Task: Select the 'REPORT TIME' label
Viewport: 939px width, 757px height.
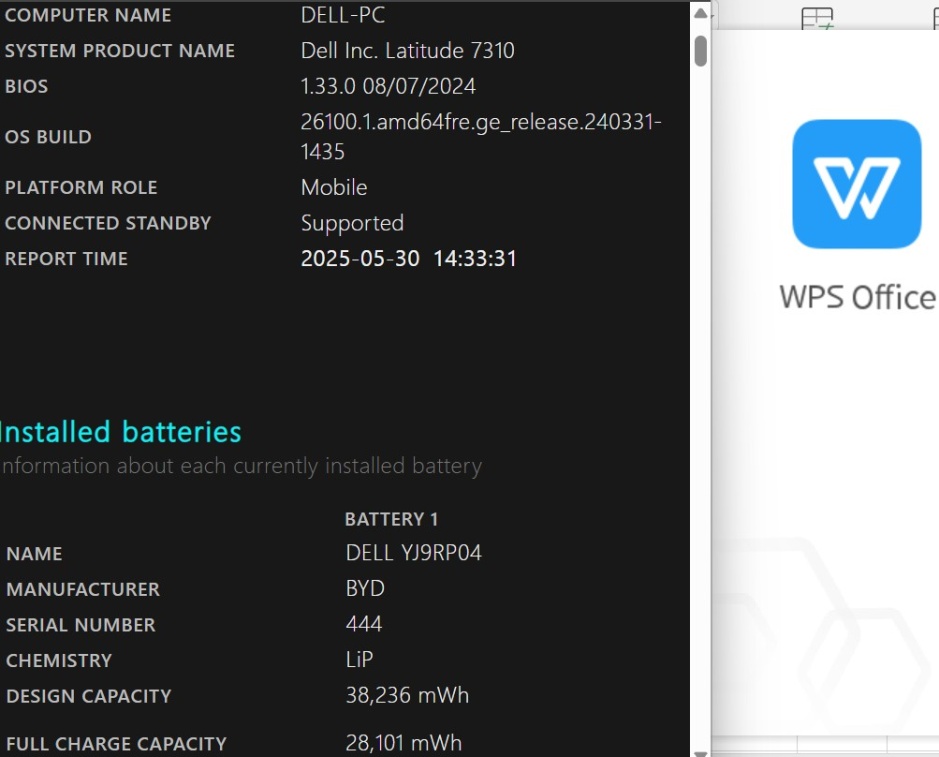Action: tap(66, 259)
